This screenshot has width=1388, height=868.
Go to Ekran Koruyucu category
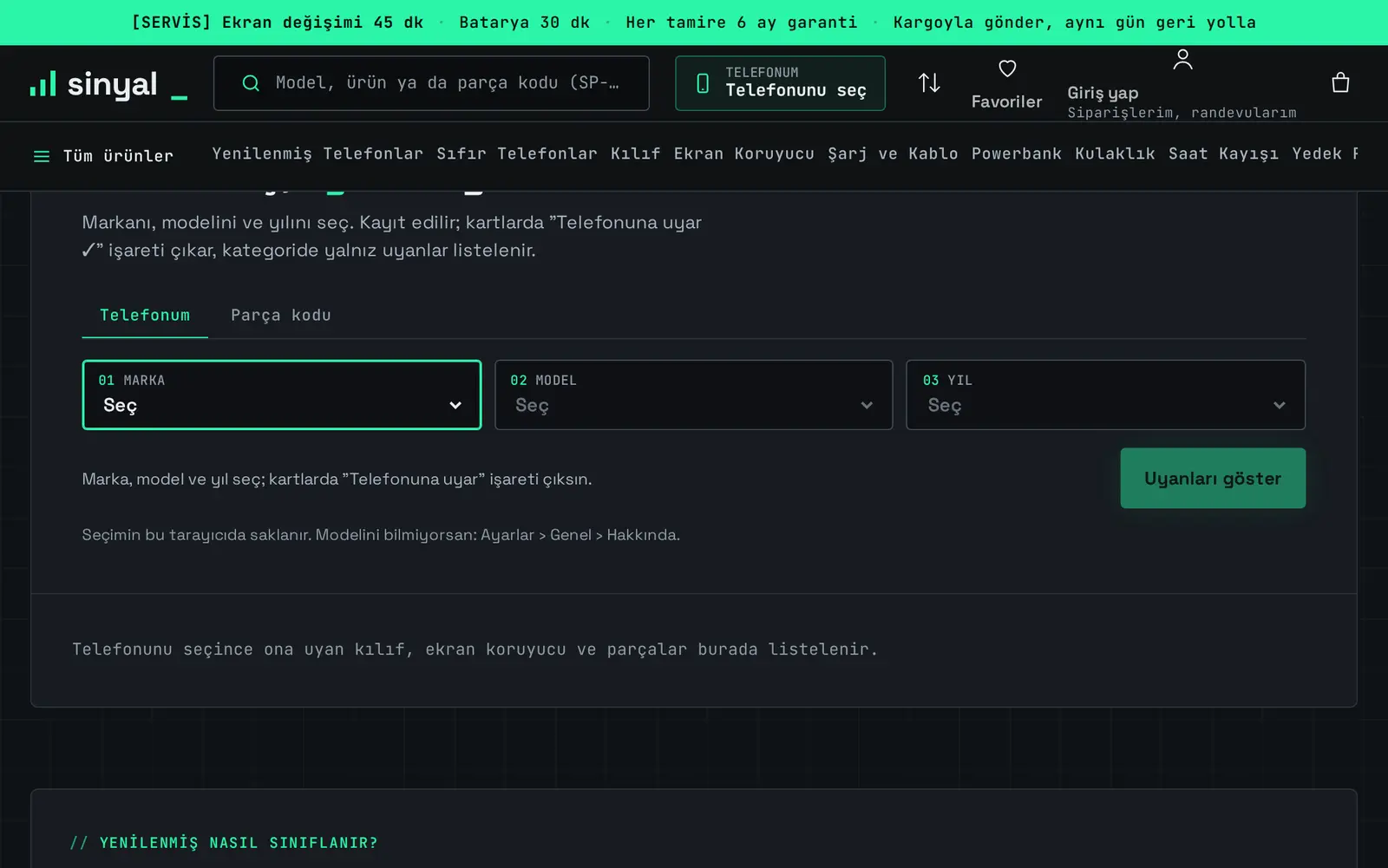point(744,153)
